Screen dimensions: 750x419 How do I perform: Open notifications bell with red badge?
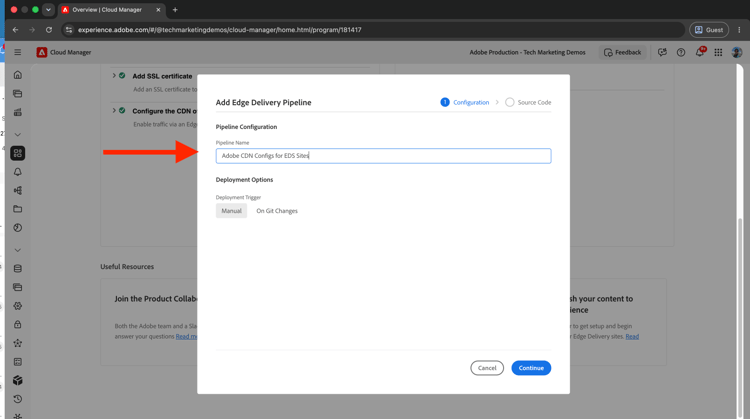pos(700,52)
